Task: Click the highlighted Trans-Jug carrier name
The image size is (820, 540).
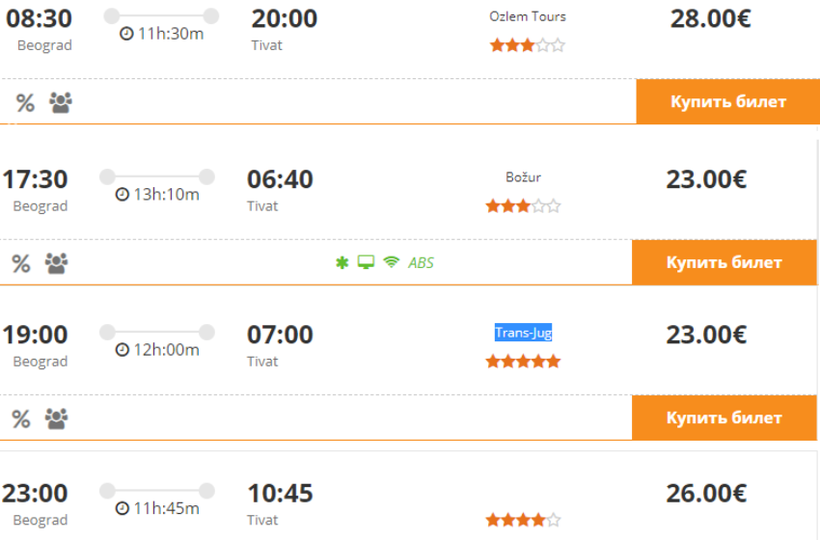Action: click(523, 332)
